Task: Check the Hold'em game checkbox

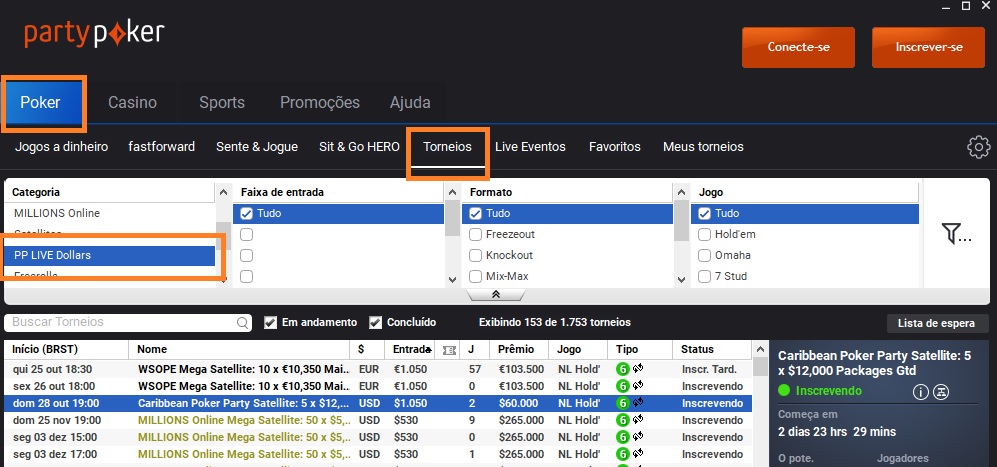Action: (705, 235)
